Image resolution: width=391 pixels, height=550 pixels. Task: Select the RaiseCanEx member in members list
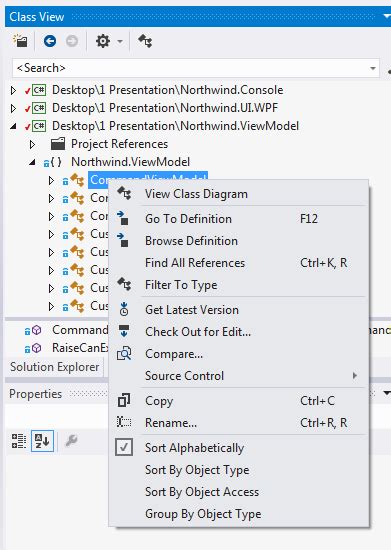pos(80,348)
